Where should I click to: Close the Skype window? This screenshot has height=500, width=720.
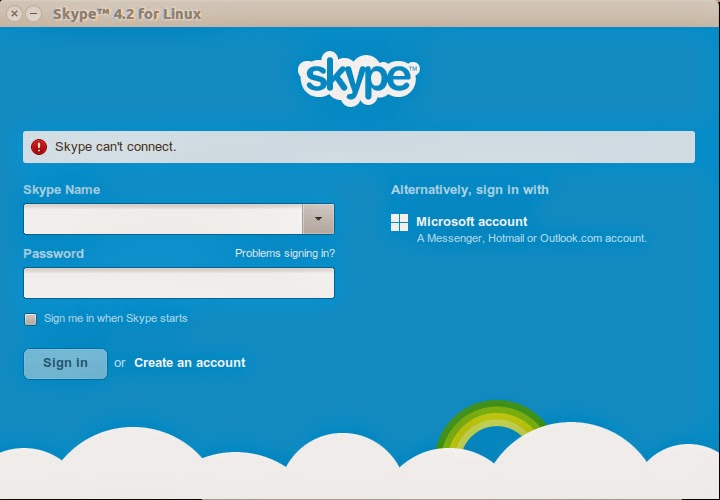[14, 14]
